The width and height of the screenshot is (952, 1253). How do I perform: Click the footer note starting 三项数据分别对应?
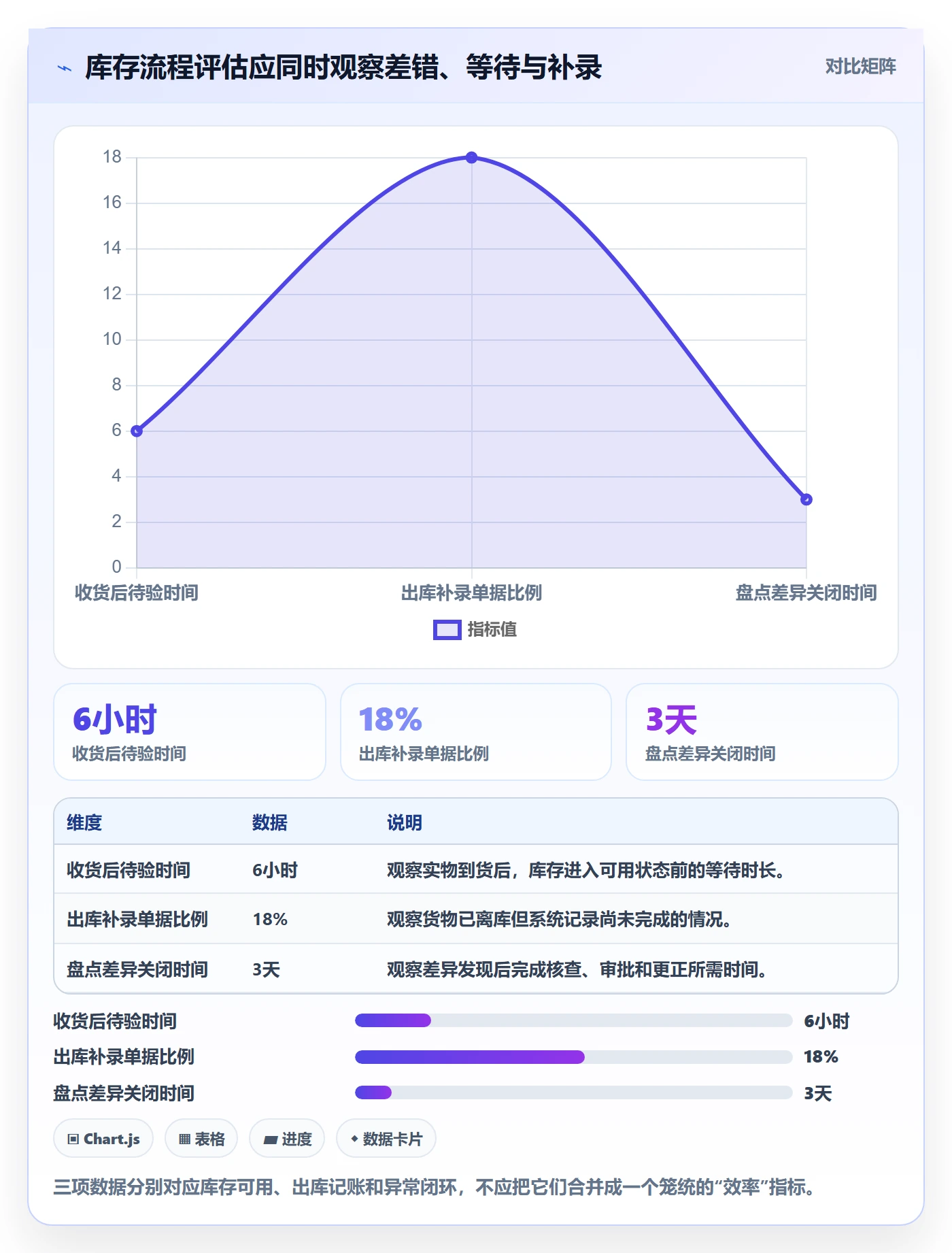click(x=435, y=1188)
